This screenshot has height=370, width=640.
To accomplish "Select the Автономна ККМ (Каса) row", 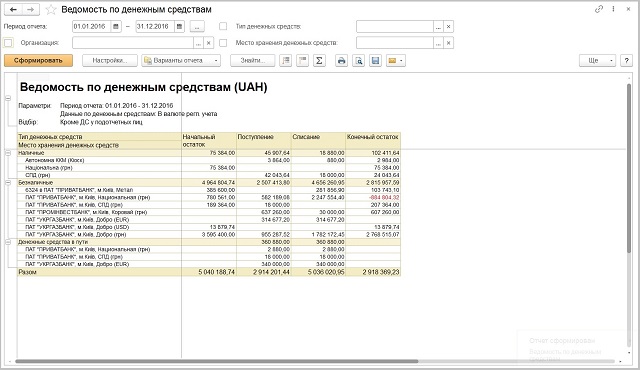I will tap(209, 160).
